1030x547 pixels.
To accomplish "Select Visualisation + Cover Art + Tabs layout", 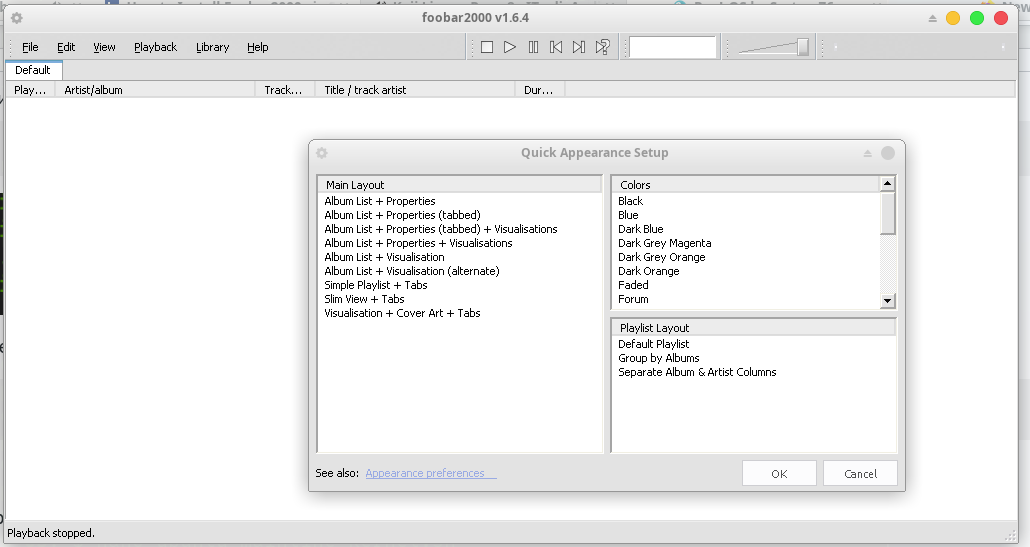I will (402, 313).
